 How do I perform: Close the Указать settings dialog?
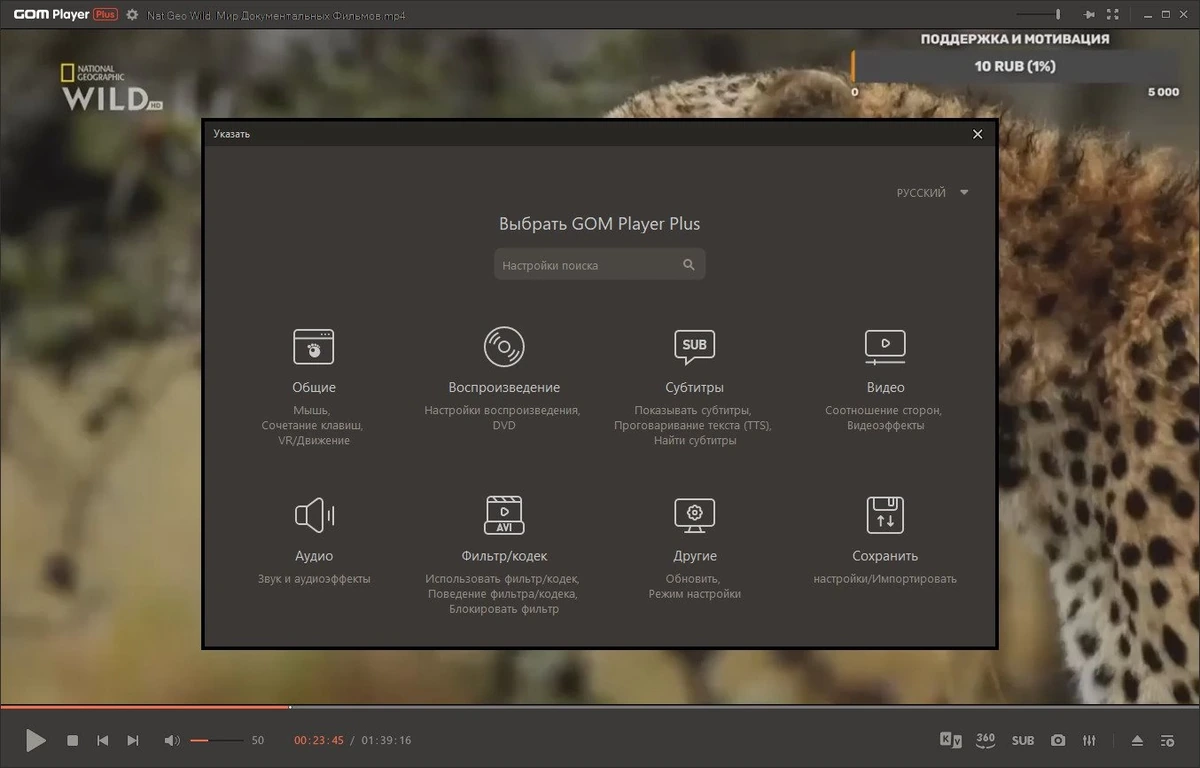pos(978,134)
